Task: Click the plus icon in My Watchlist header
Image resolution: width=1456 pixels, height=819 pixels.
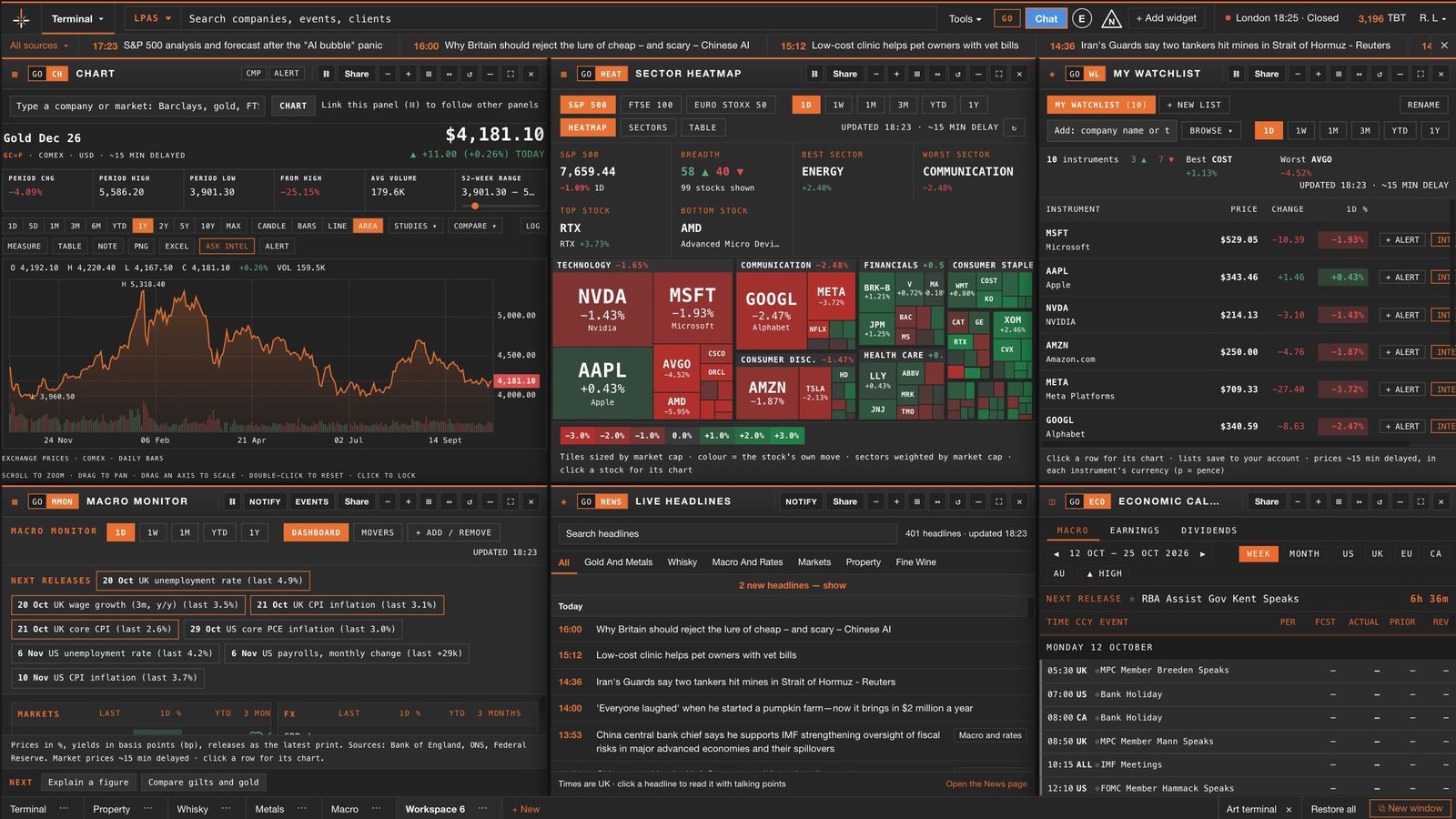Action: coord(1318,74)
